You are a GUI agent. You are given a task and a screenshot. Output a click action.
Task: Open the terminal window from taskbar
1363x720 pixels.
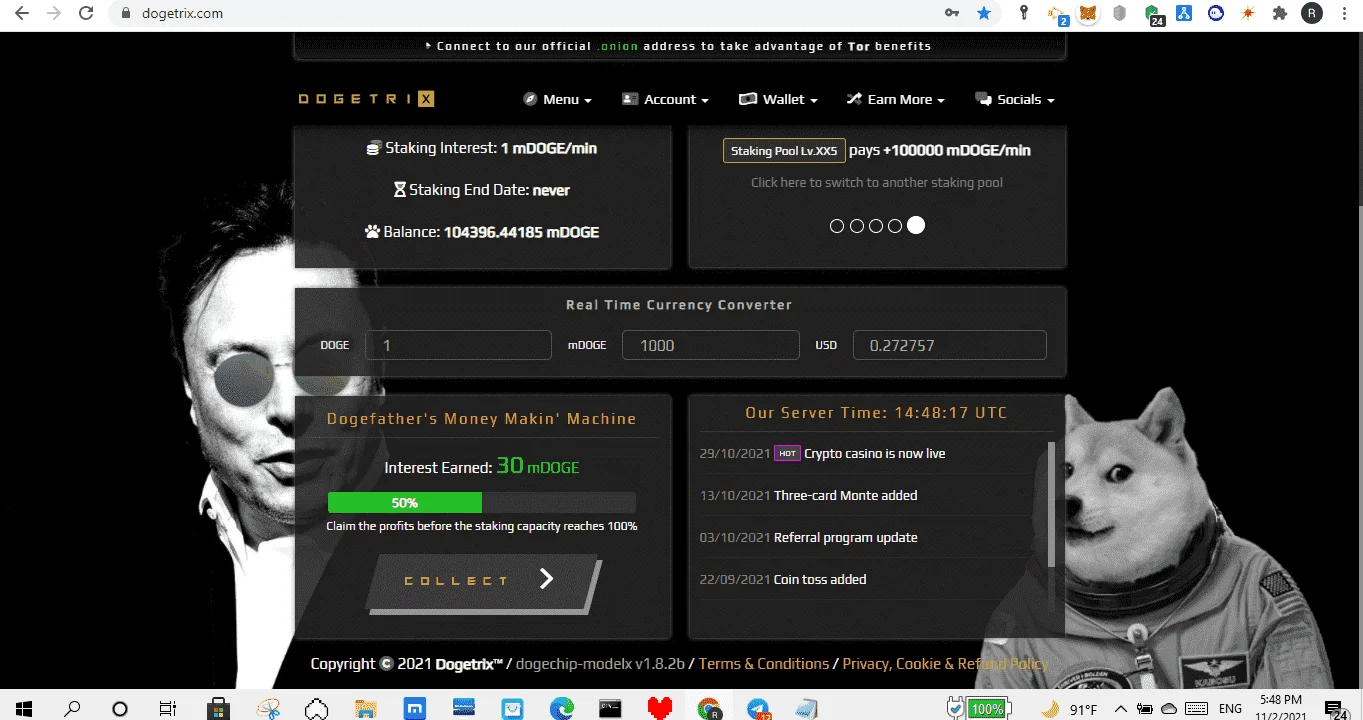[611, 708]
